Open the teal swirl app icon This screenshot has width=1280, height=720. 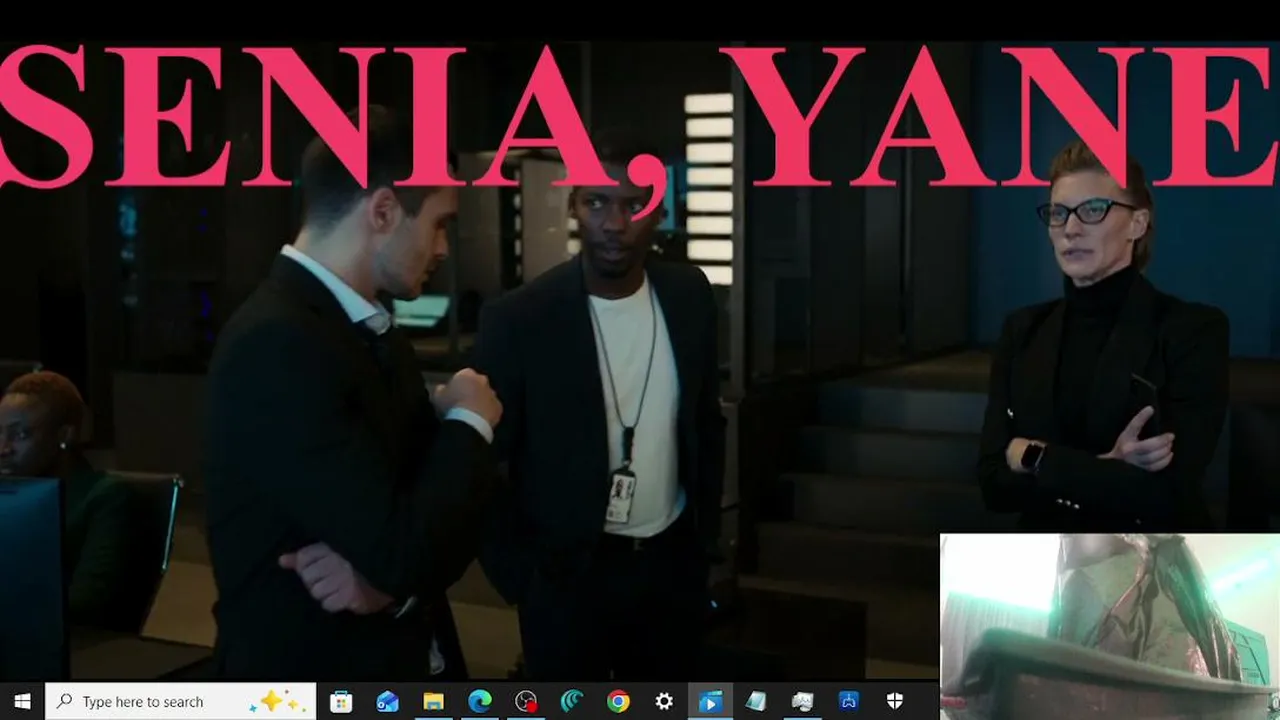pos(572,701)
